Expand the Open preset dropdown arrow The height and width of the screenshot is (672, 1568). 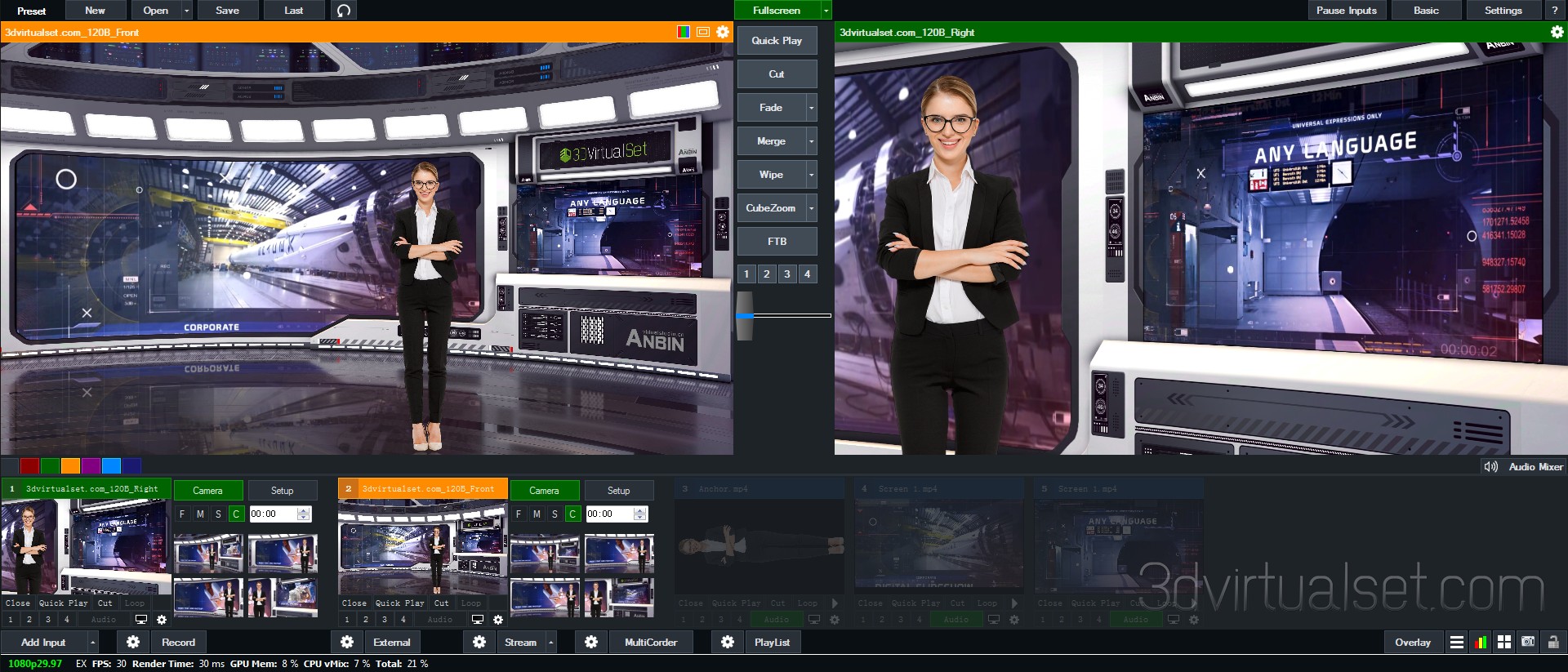187,11
